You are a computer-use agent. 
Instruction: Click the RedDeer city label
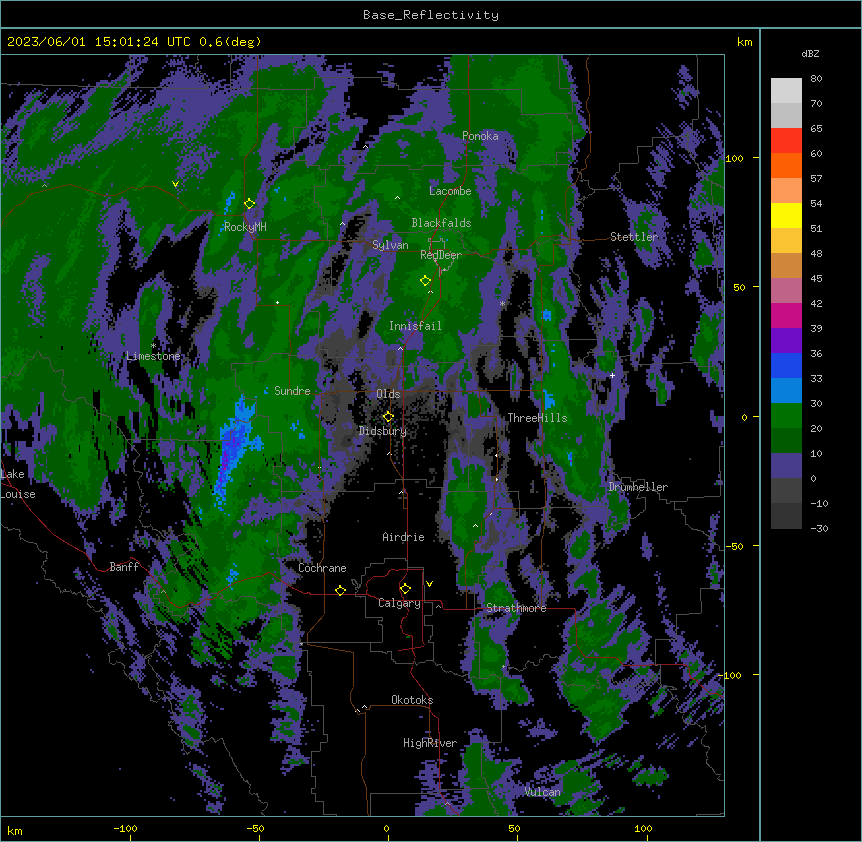441,255
